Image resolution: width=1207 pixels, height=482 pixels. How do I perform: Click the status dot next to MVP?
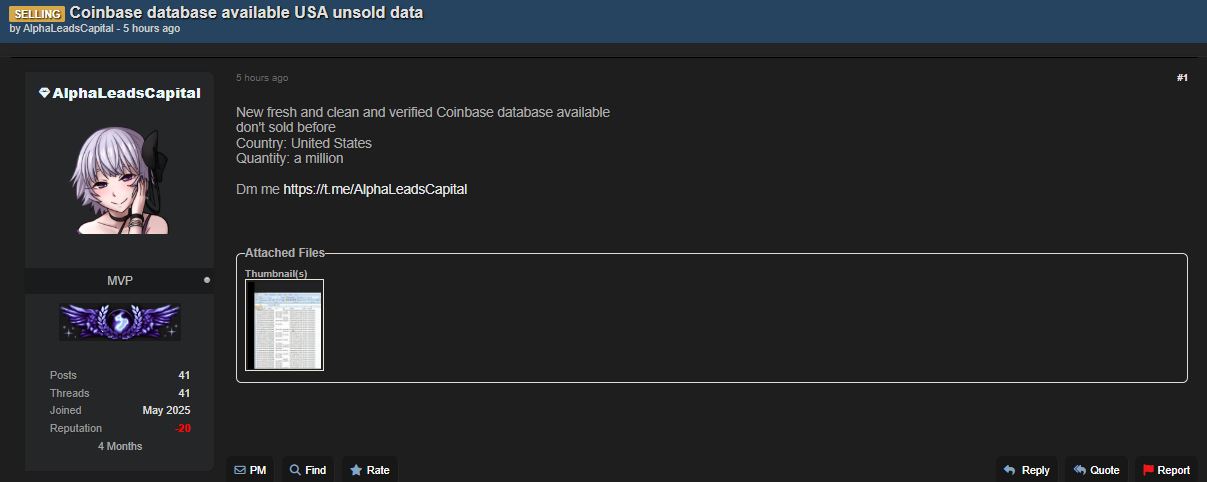[x=207, y=281]
